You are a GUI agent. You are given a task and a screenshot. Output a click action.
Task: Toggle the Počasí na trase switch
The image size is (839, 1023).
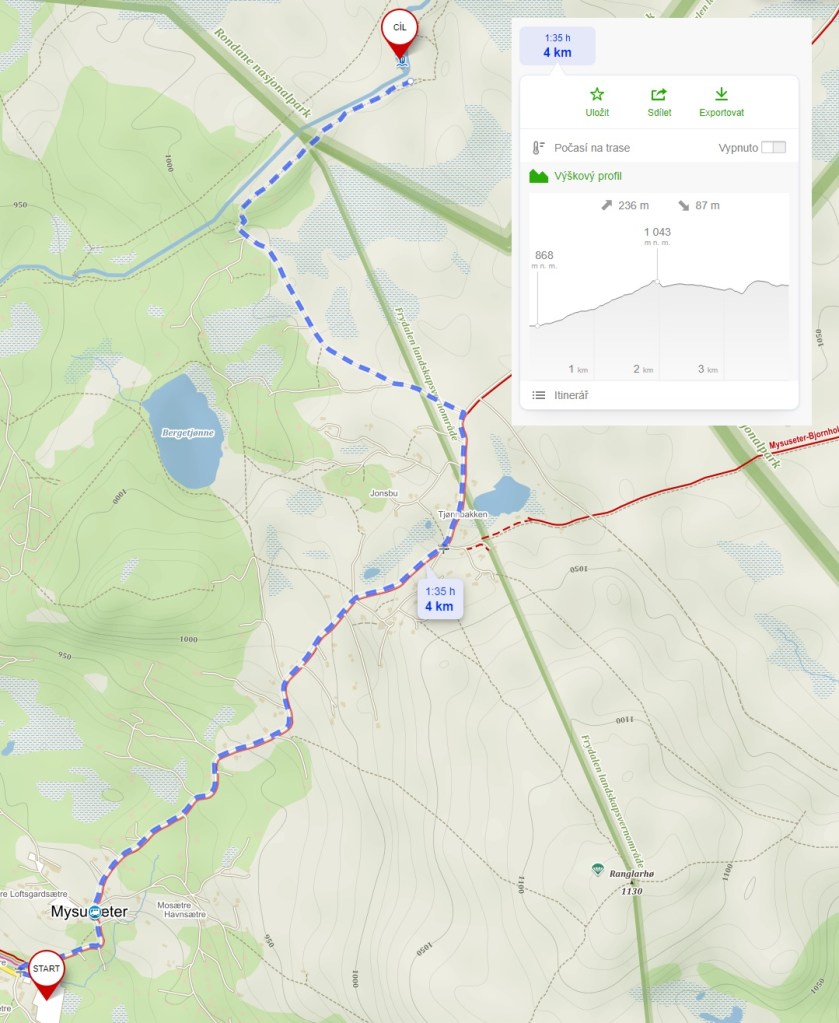[x=774, y=147]
